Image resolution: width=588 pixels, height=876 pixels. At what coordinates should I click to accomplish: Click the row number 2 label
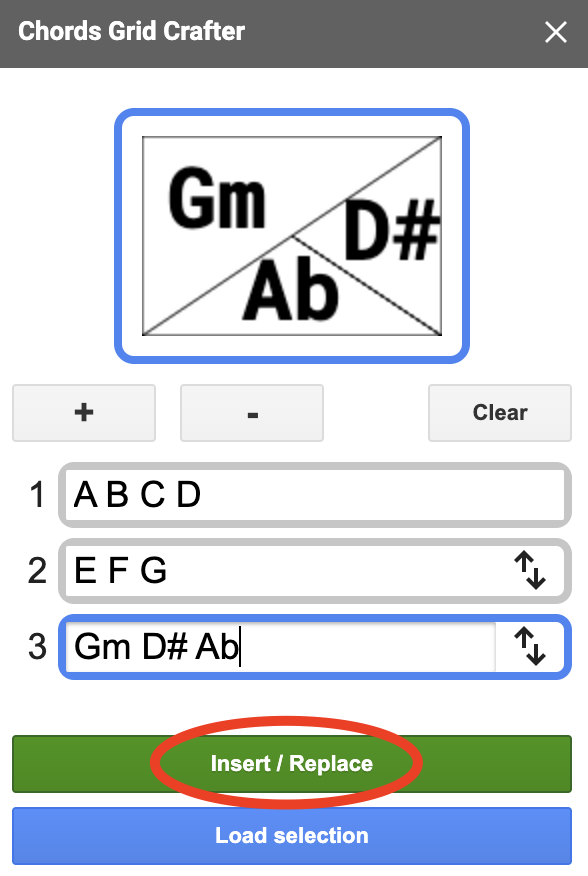pyautogui.click(x=37, y=571)
